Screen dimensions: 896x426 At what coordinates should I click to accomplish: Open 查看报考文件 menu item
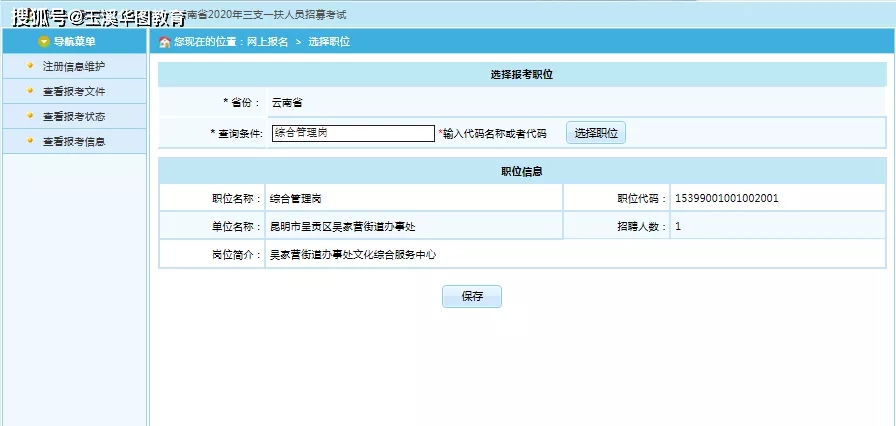(74, 91)
